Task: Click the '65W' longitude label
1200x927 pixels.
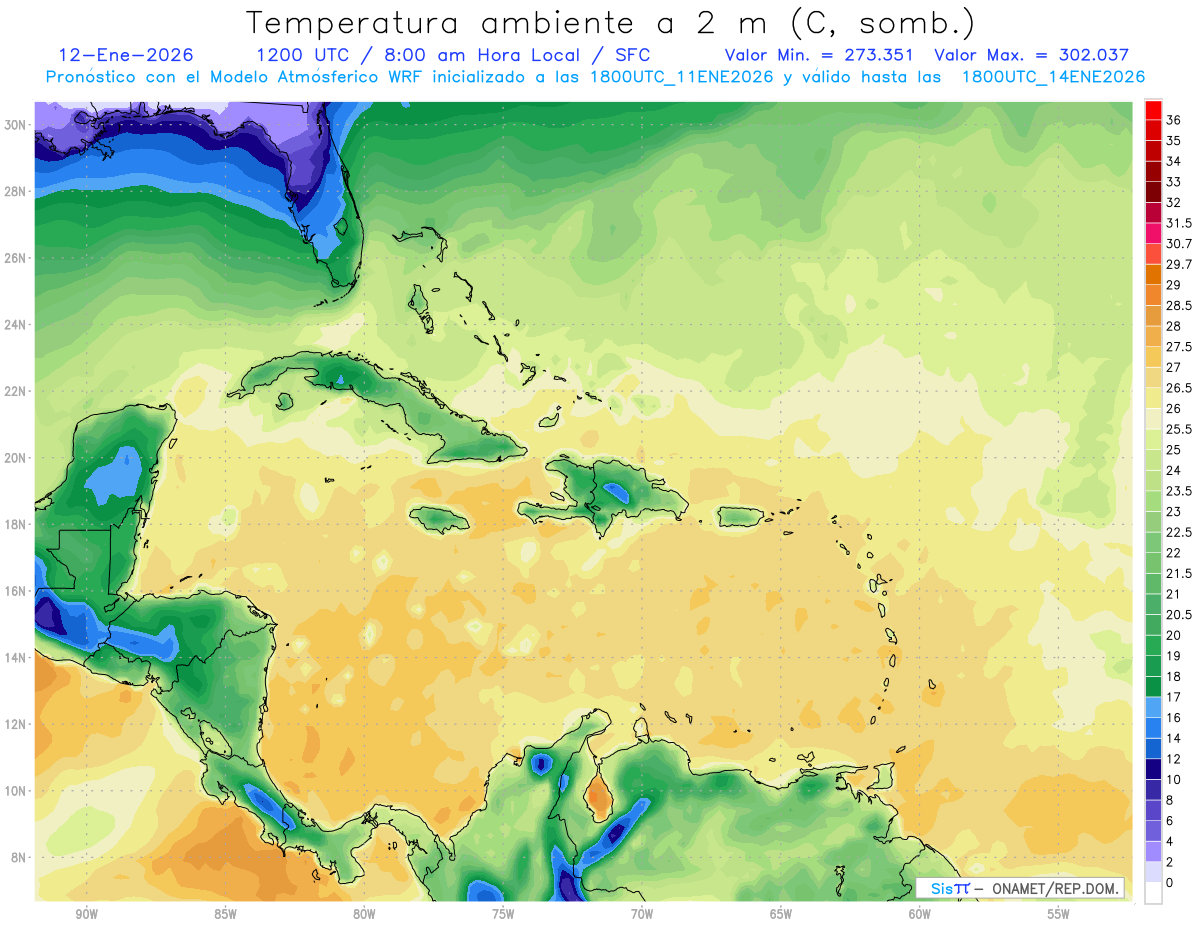Action: pyautogui.click(x=781, y=914)
